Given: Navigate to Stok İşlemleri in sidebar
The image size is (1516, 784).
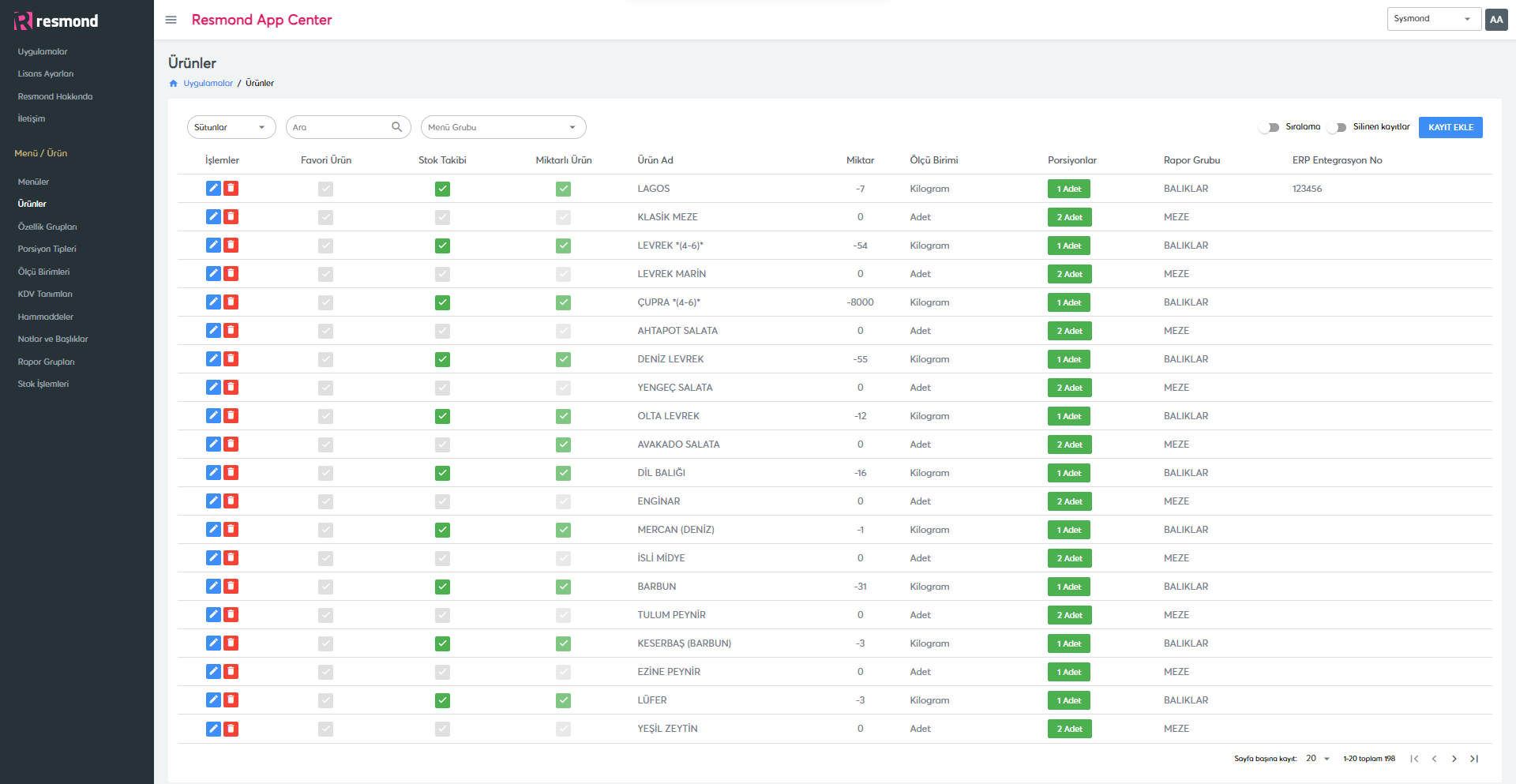Looking at the screenshot, I should tap(43, 384).
